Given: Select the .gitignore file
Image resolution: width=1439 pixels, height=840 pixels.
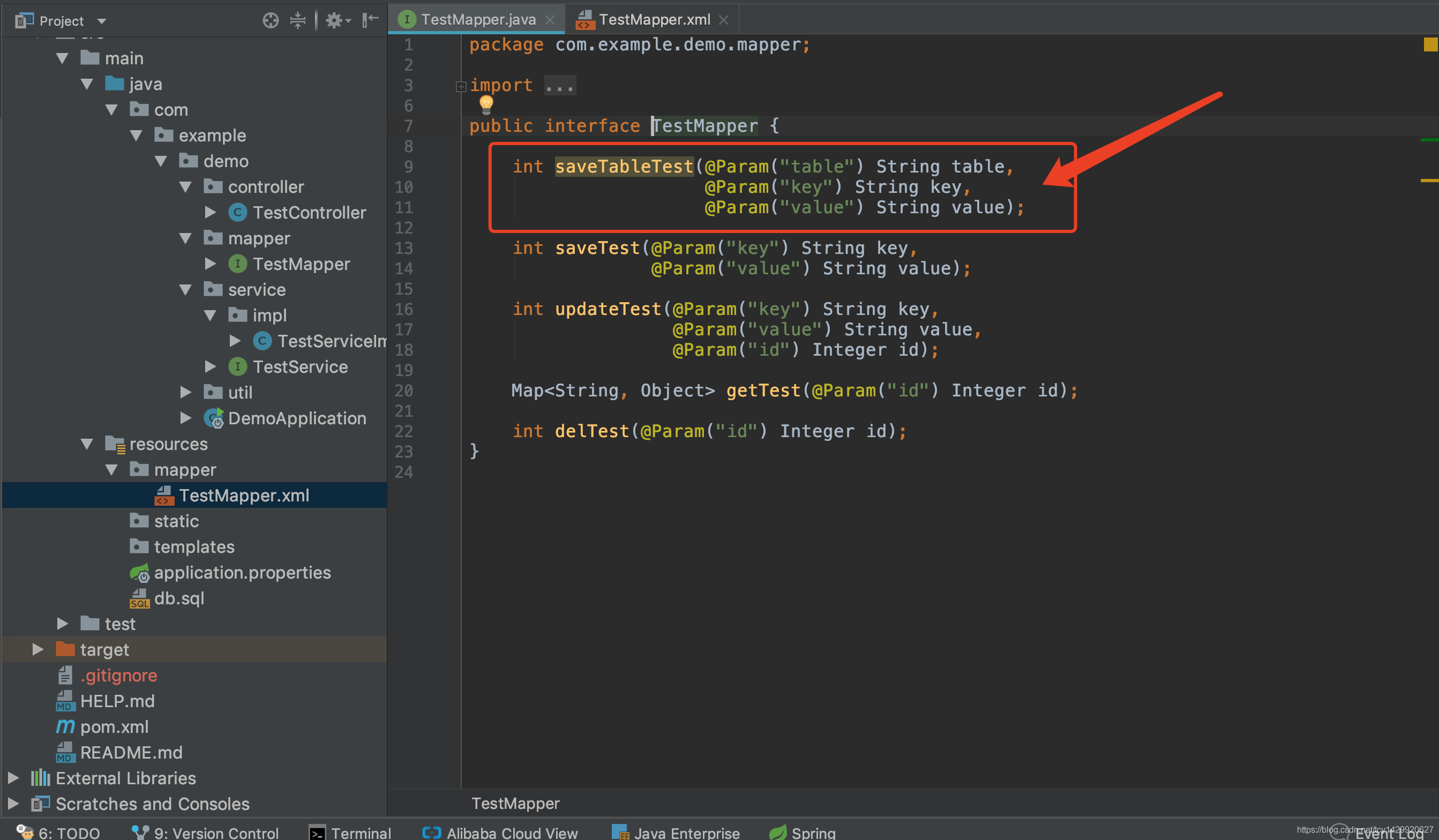Looking at the screenshot, I should point(107,675).
